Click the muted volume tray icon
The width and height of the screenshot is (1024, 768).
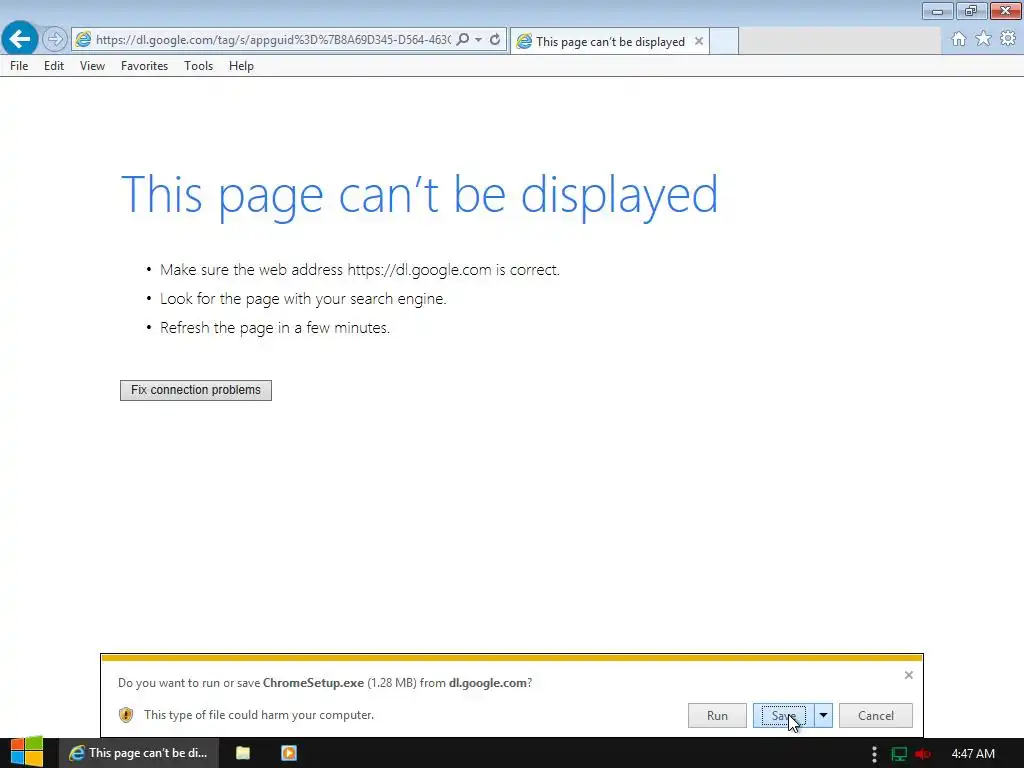923,754
